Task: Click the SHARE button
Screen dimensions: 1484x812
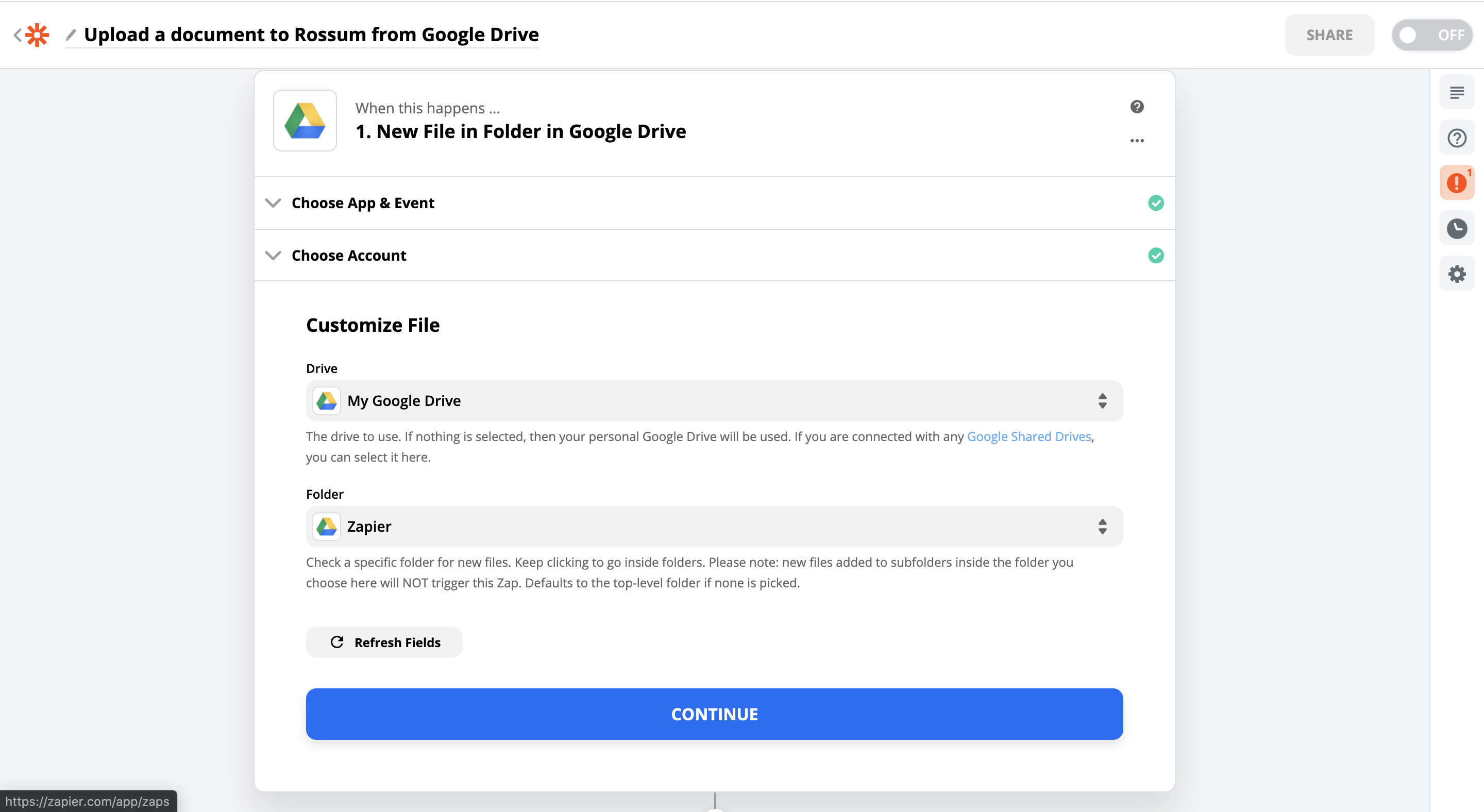Action: (1329, 35)
